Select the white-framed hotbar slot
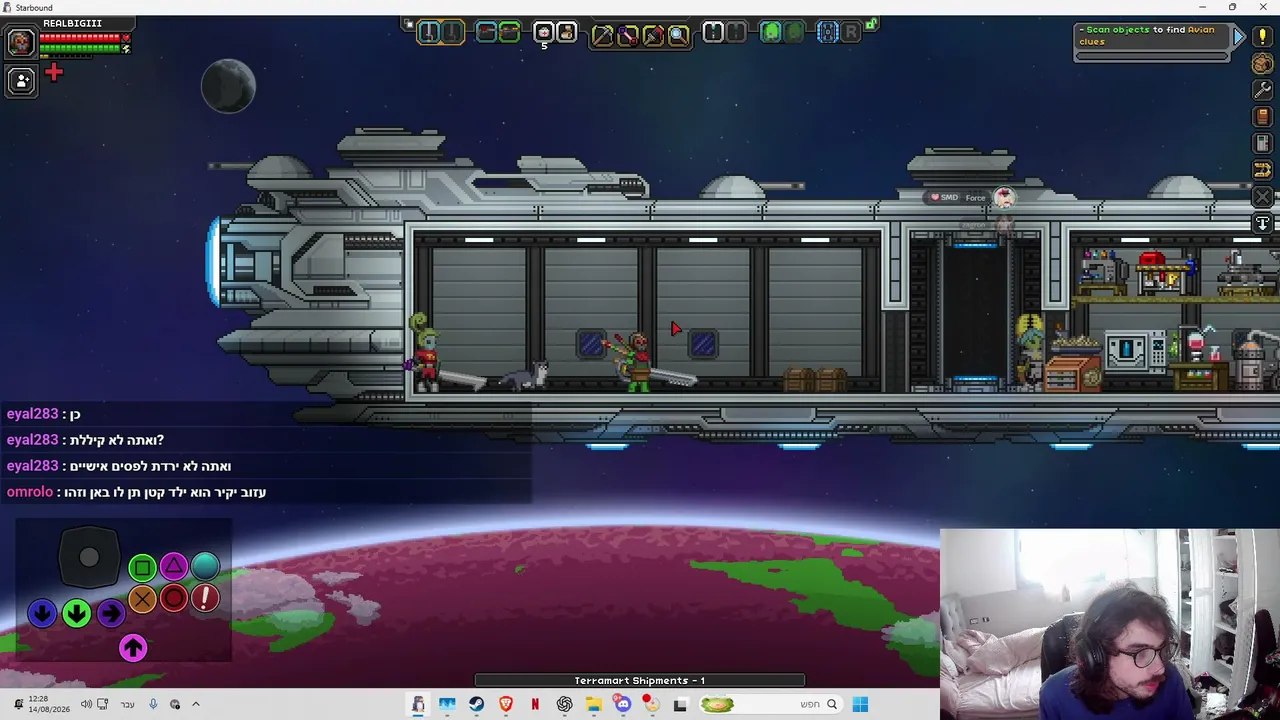The height and width of the screenshot is (720, 1280). [x=713, y=33]
